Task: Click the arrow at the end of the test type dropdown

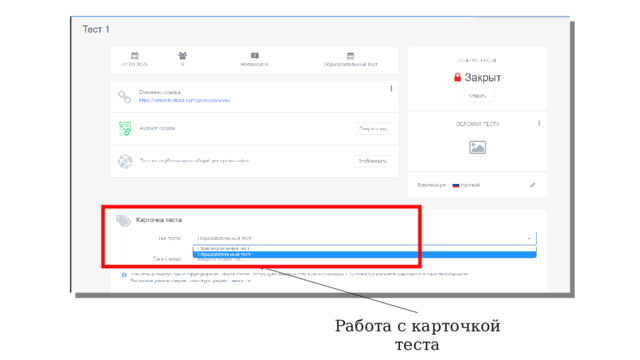Action: point(529,238)
